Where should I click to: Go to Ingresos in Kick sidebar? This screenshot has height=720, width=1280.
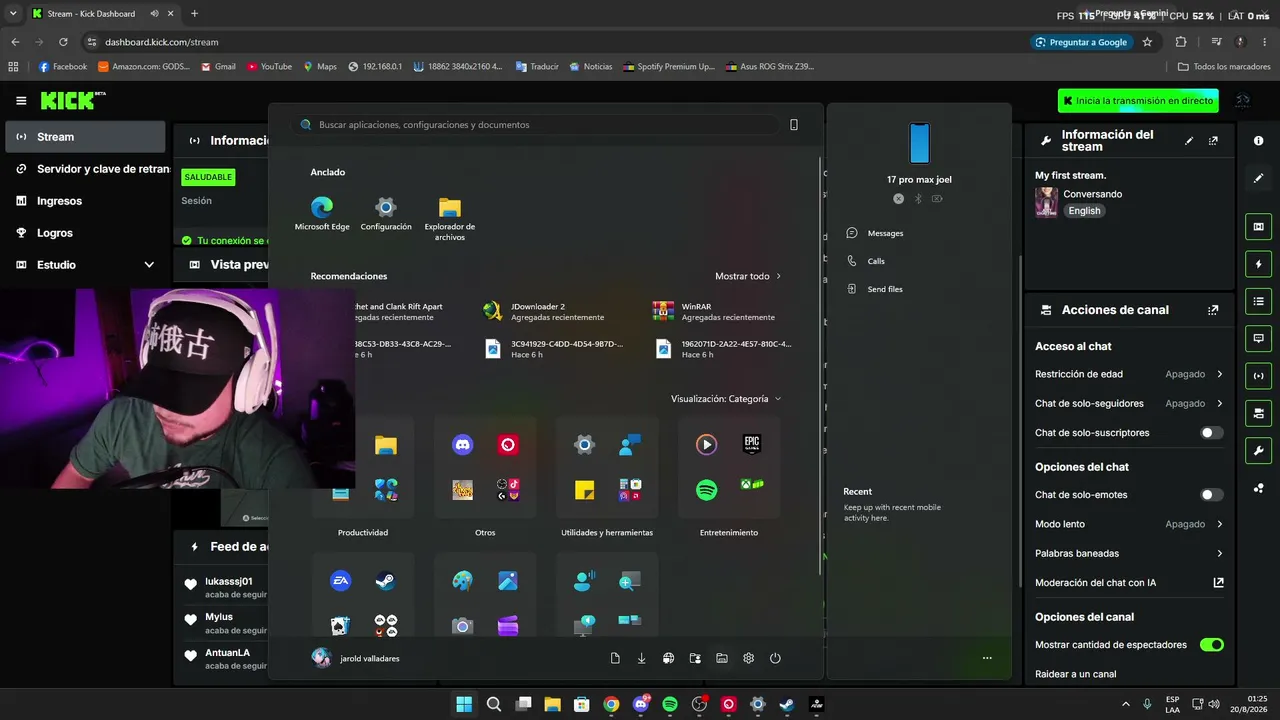[x=85, y=201]
